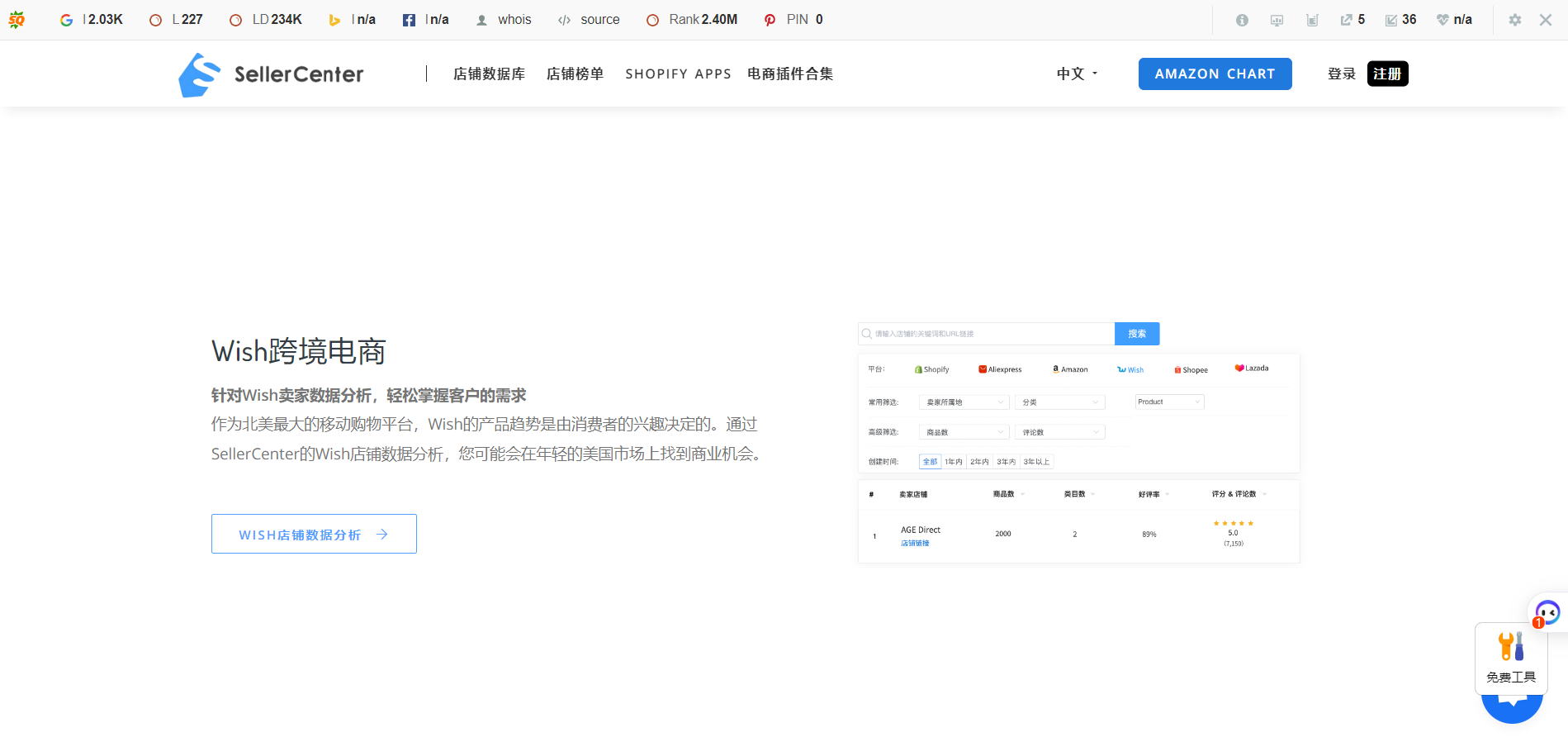Click the heading Wish跨境电商
Viewport: 1568px width, 737px height.
(x=299, y=352)
